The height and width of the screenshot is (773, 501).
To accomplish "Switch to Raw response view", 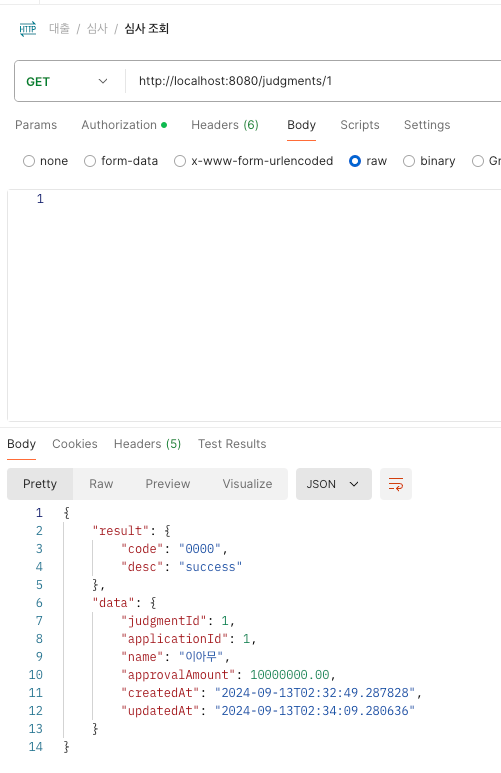I will [x=101, y=484].
